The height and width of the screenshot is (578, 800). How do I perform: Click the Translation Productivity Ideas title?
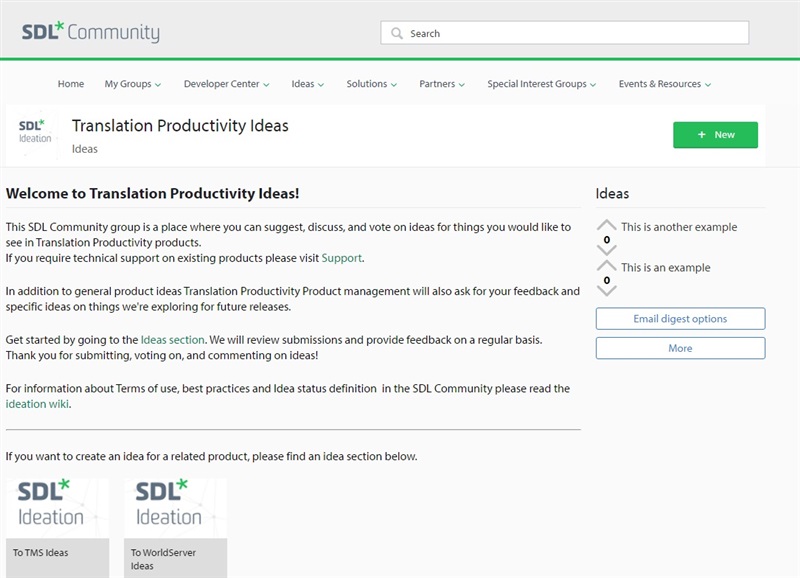(180, 125)
